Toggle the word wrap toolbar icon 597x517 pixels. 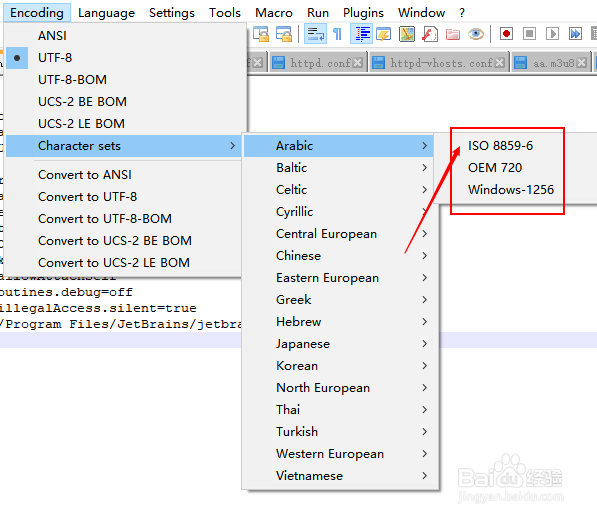(x=315, y=34)
